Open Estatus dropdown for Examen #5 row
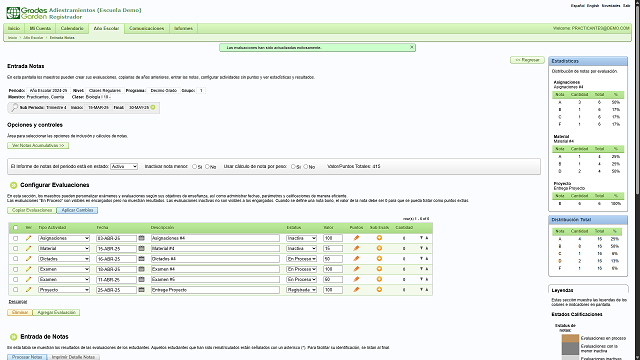640x360 pixels. pyautogui.click(x=301, y=279)
